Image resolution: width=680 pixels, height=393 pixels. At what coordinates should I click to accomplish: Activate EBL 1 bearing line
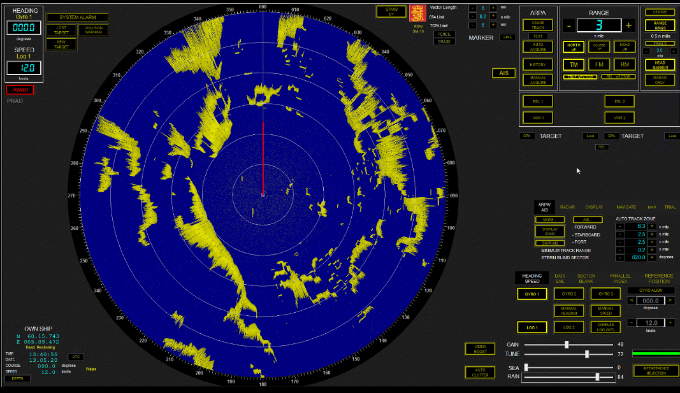(x=537, y=101)
